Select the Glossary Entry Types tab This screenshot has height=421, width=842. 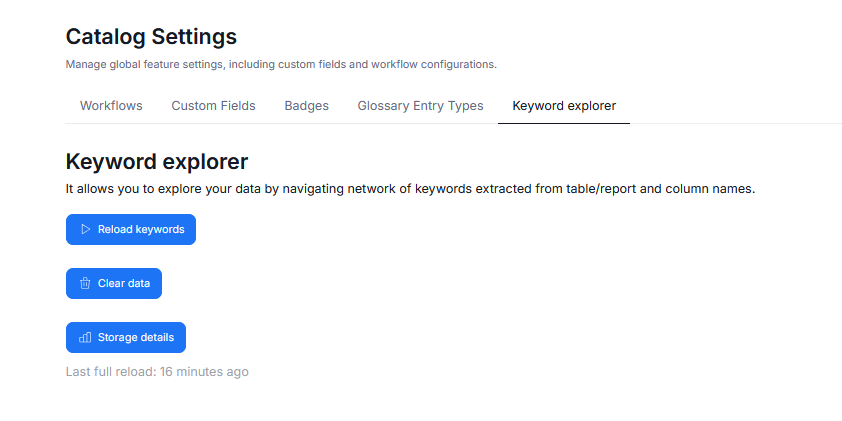pos(420,106)
